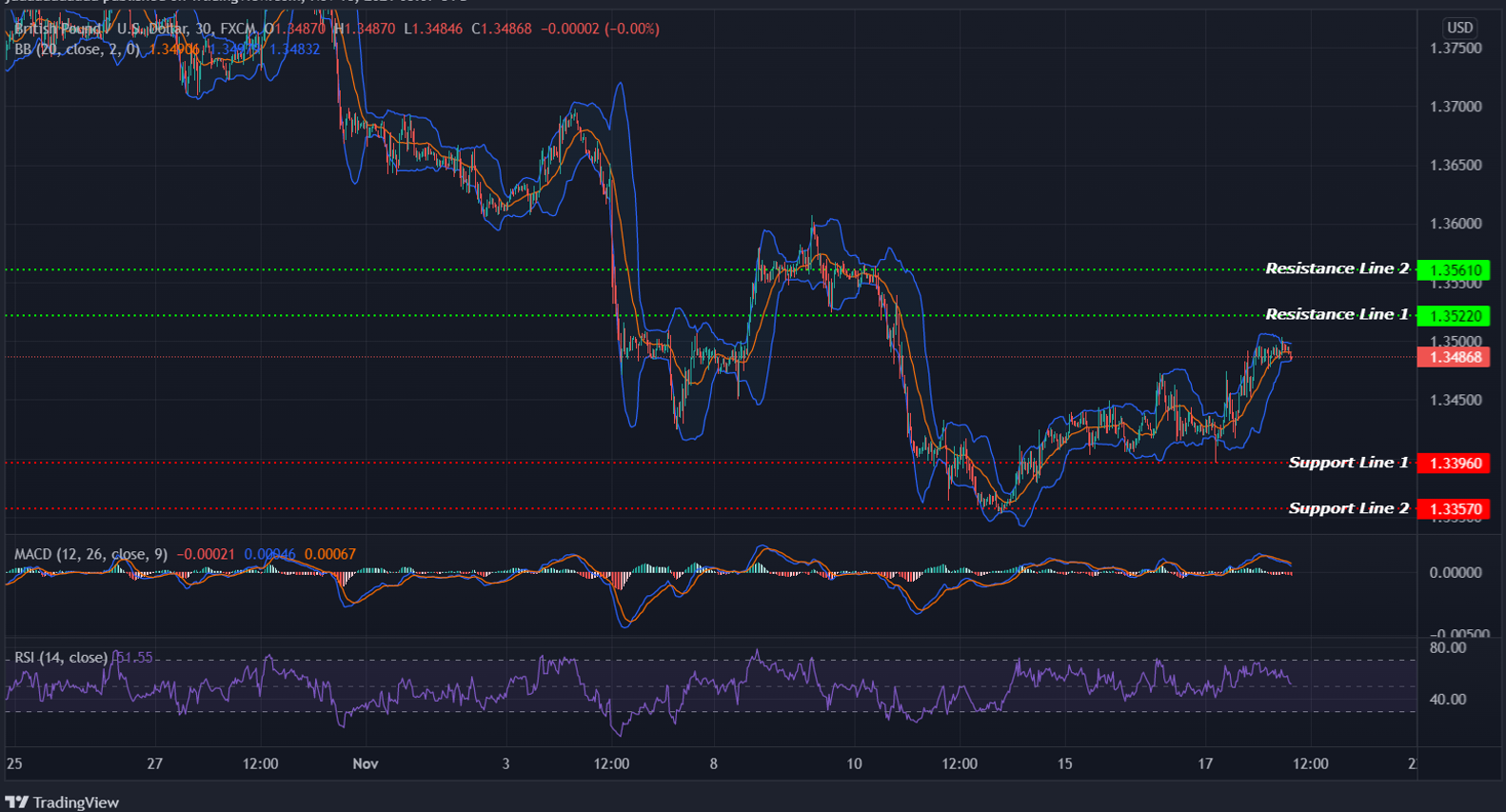This screenshot has width=1506, height=812.
Task: Click the MACD value -0.00021 in the legend
Action: coord(207,554)
